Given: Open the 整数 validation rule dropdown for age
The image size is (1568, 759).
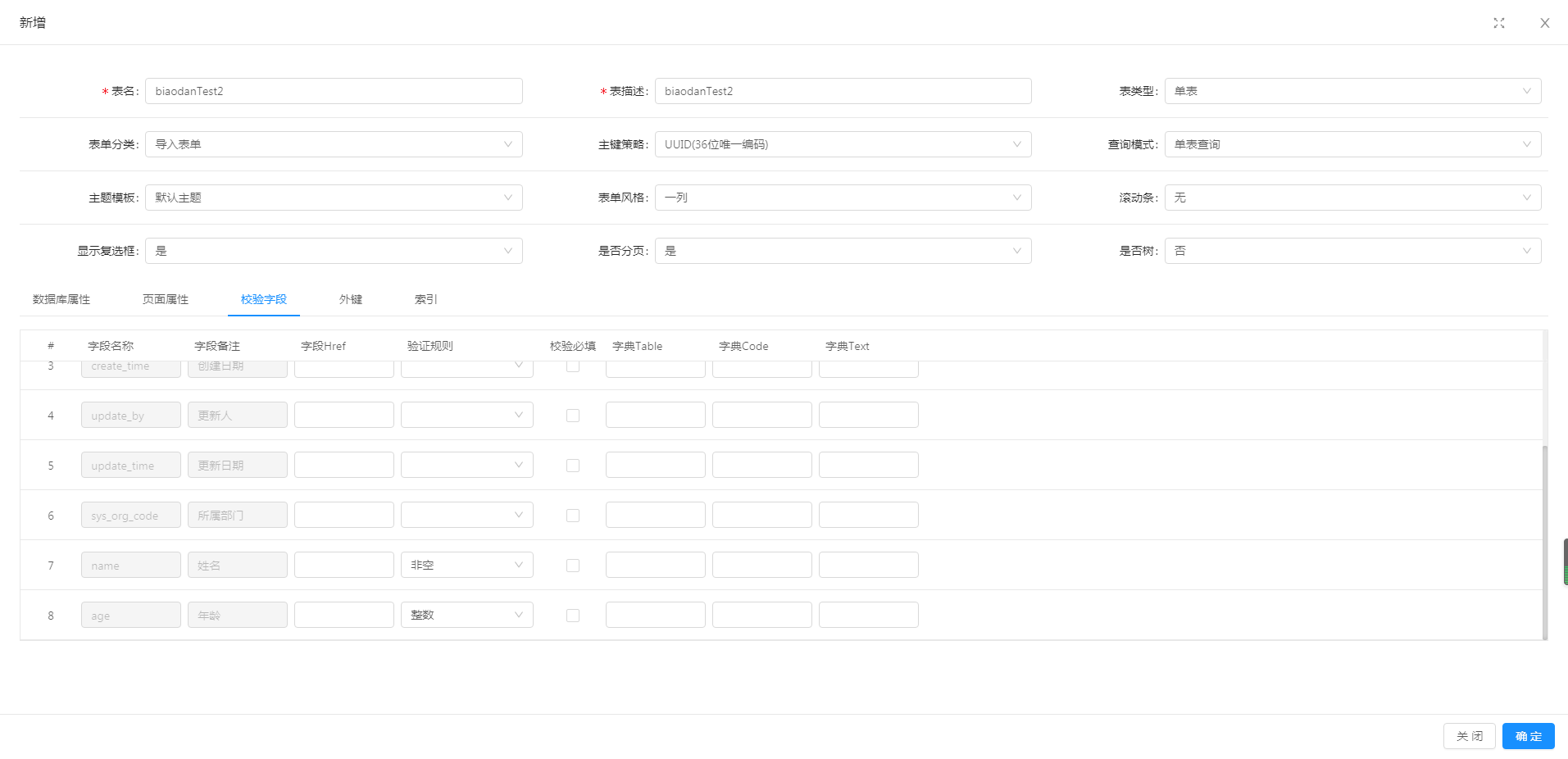Looking at the screenshot, I should [x=466, y=615].
